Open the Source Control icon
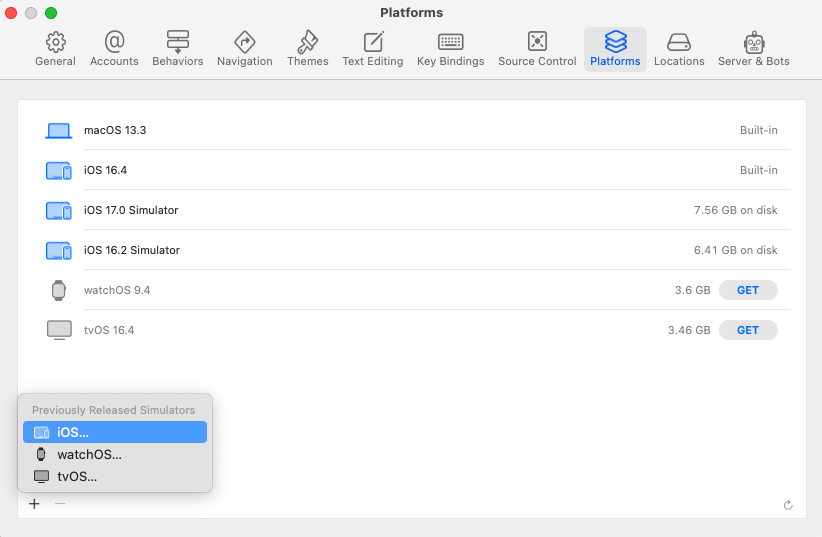Screen dimensions: 822x537 [537, 41]
